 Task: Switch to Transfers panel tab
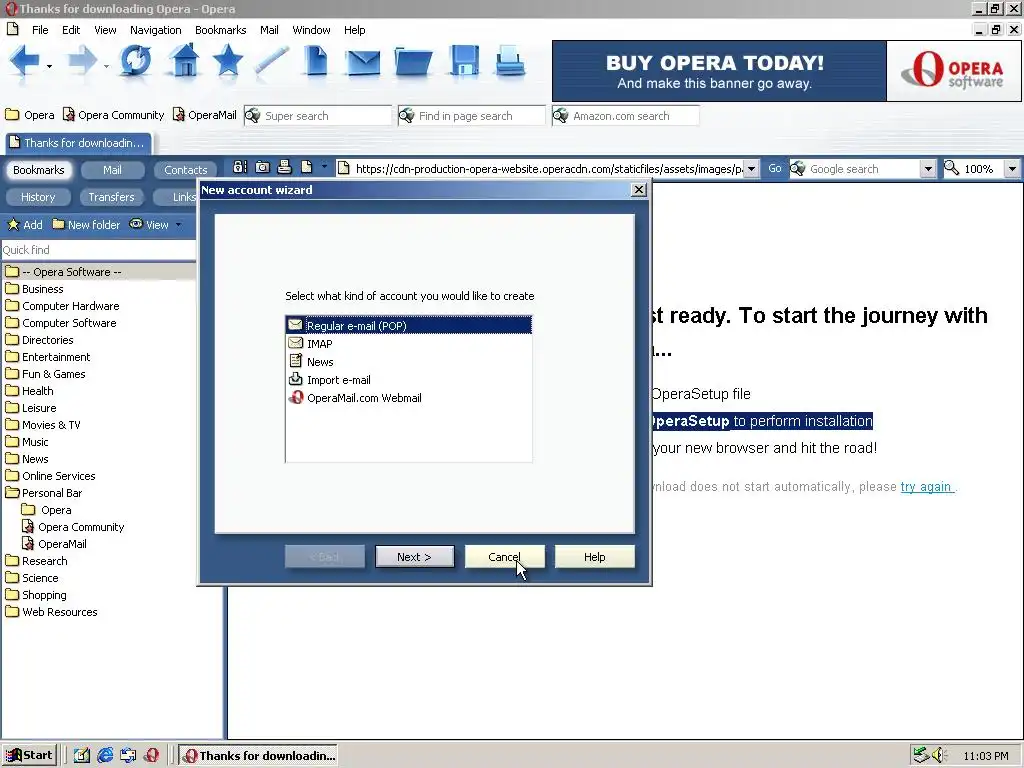(x=111, y=197)
